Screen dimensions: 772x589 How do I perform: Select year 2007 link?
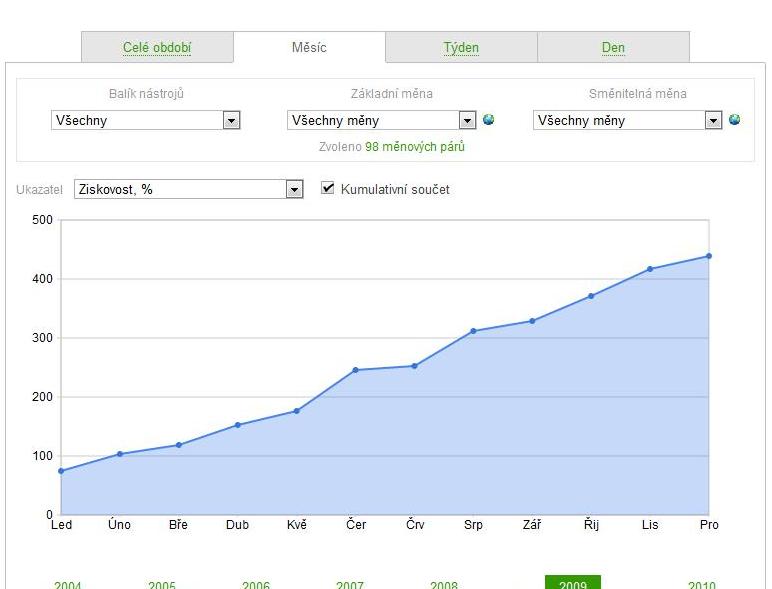coord(350,584)
